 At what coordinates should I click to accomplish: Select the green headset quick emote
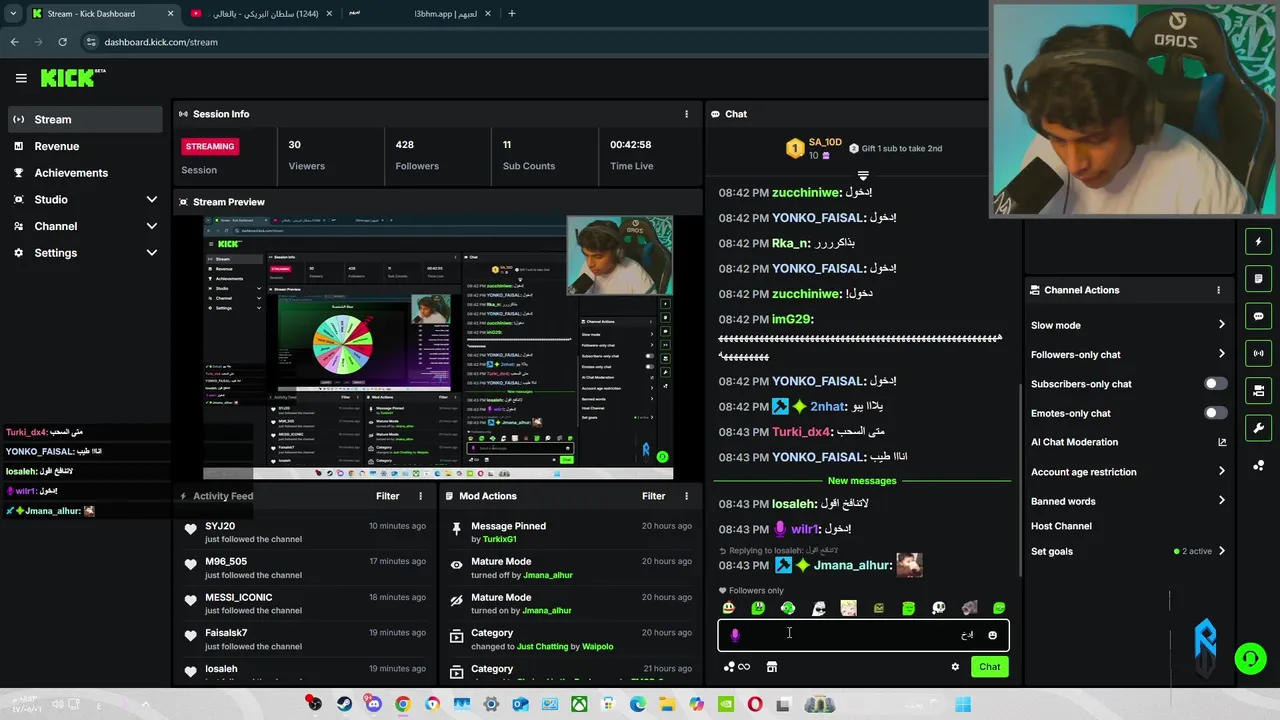click(788, 608)
